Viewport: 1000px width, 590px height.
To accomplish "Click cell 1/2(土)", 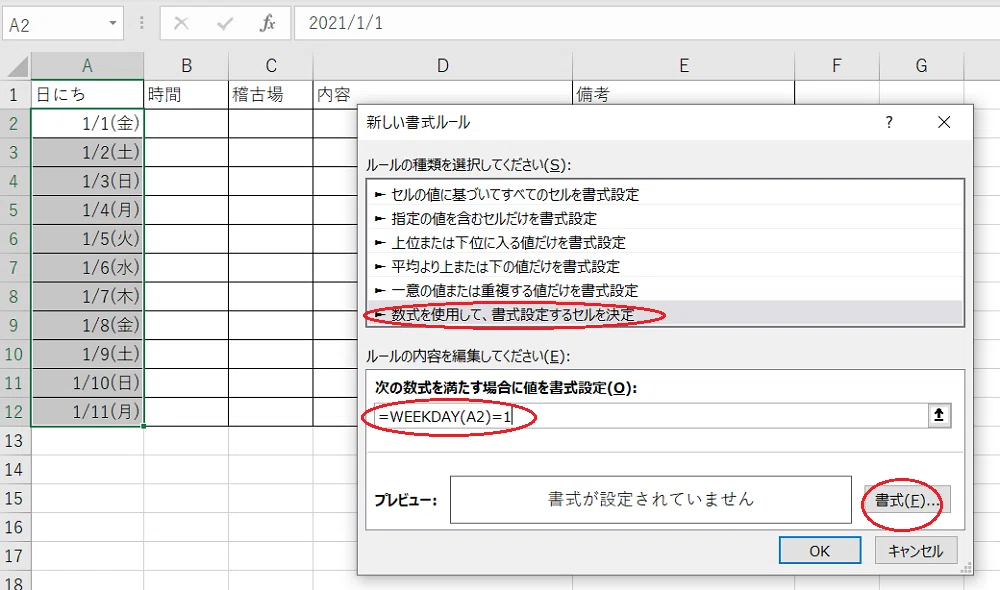I will click(87, 152).
